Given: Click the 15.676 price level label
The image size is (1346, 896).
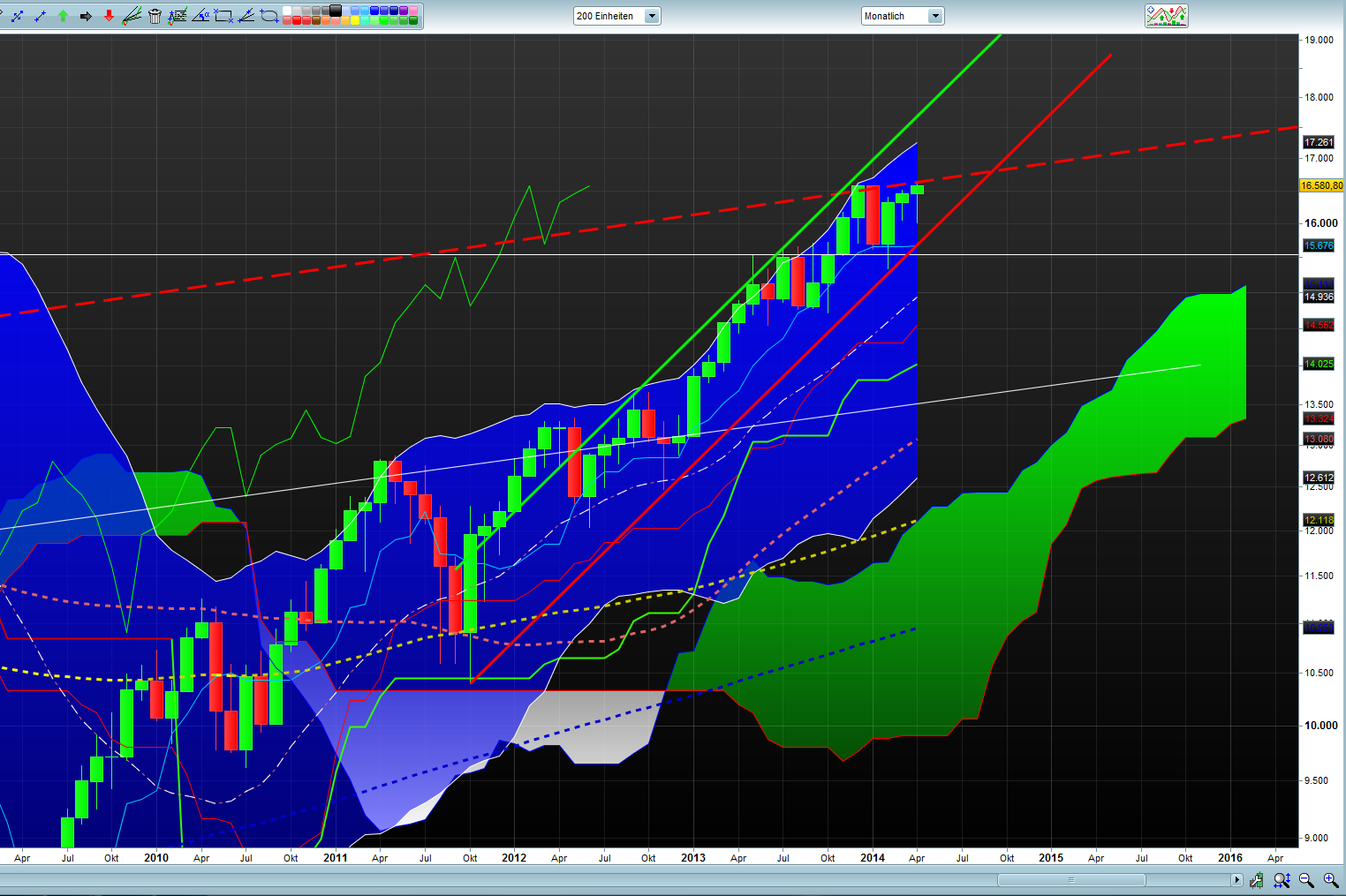Looking at the screenshot, I should pyautogui.click(x=1318, y=246).
